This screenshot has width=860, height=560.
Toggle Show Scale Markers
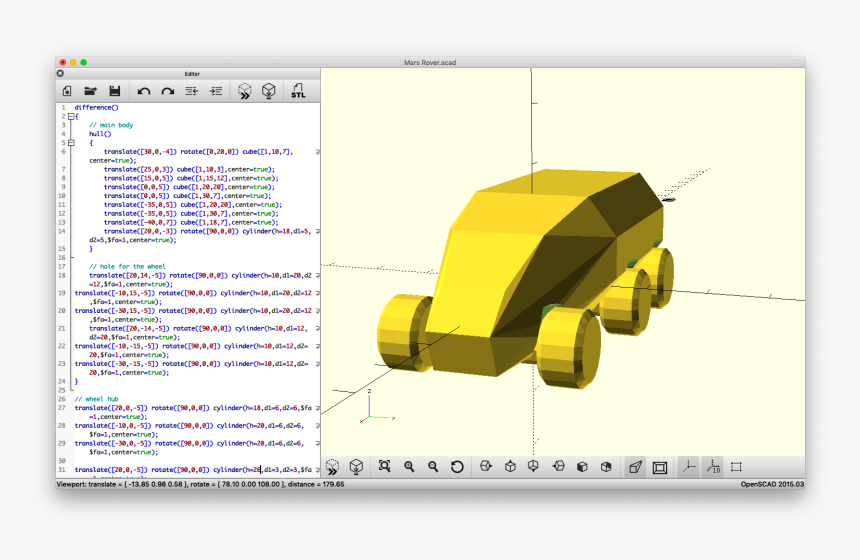click(x=713, y=467)
